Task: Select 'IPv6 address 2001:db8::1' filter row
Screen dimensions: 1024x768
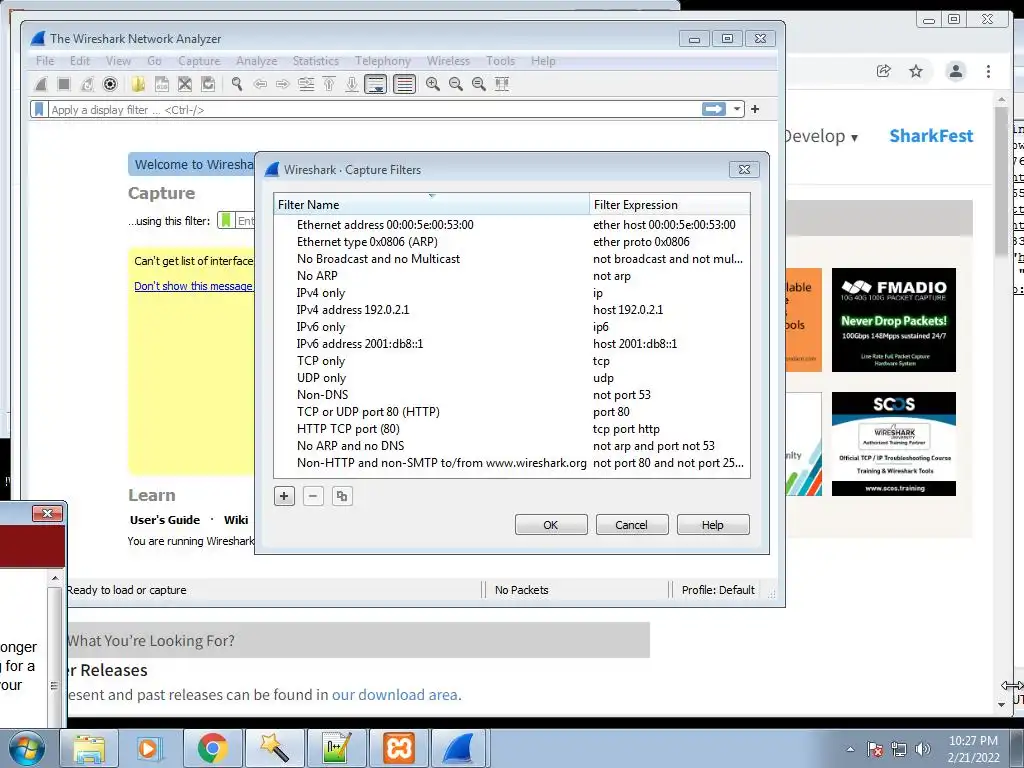Action: [511, 344]
